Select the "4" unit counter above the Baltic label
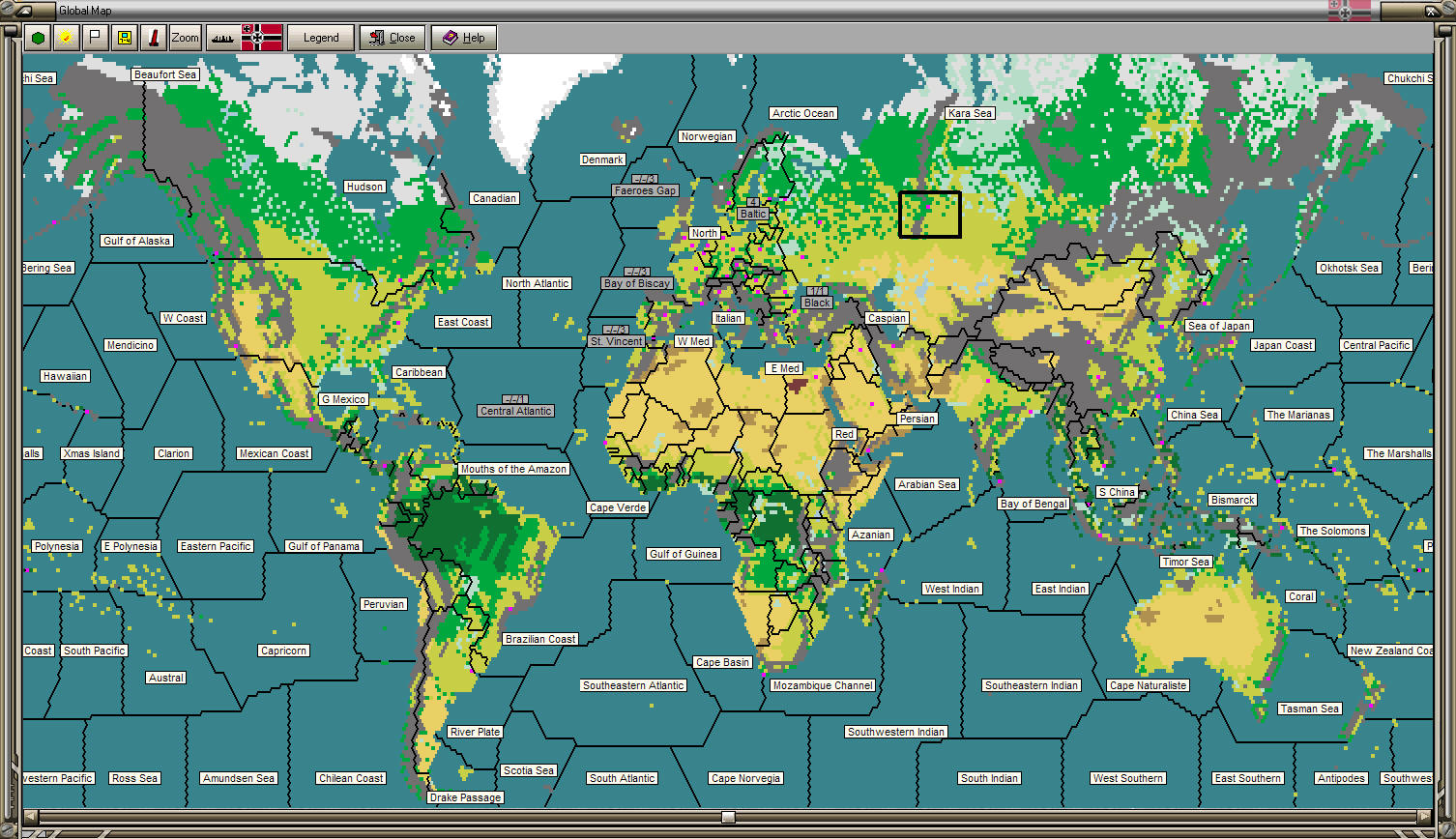Screen dimensions: 1456x839 (x=751, y=202)
